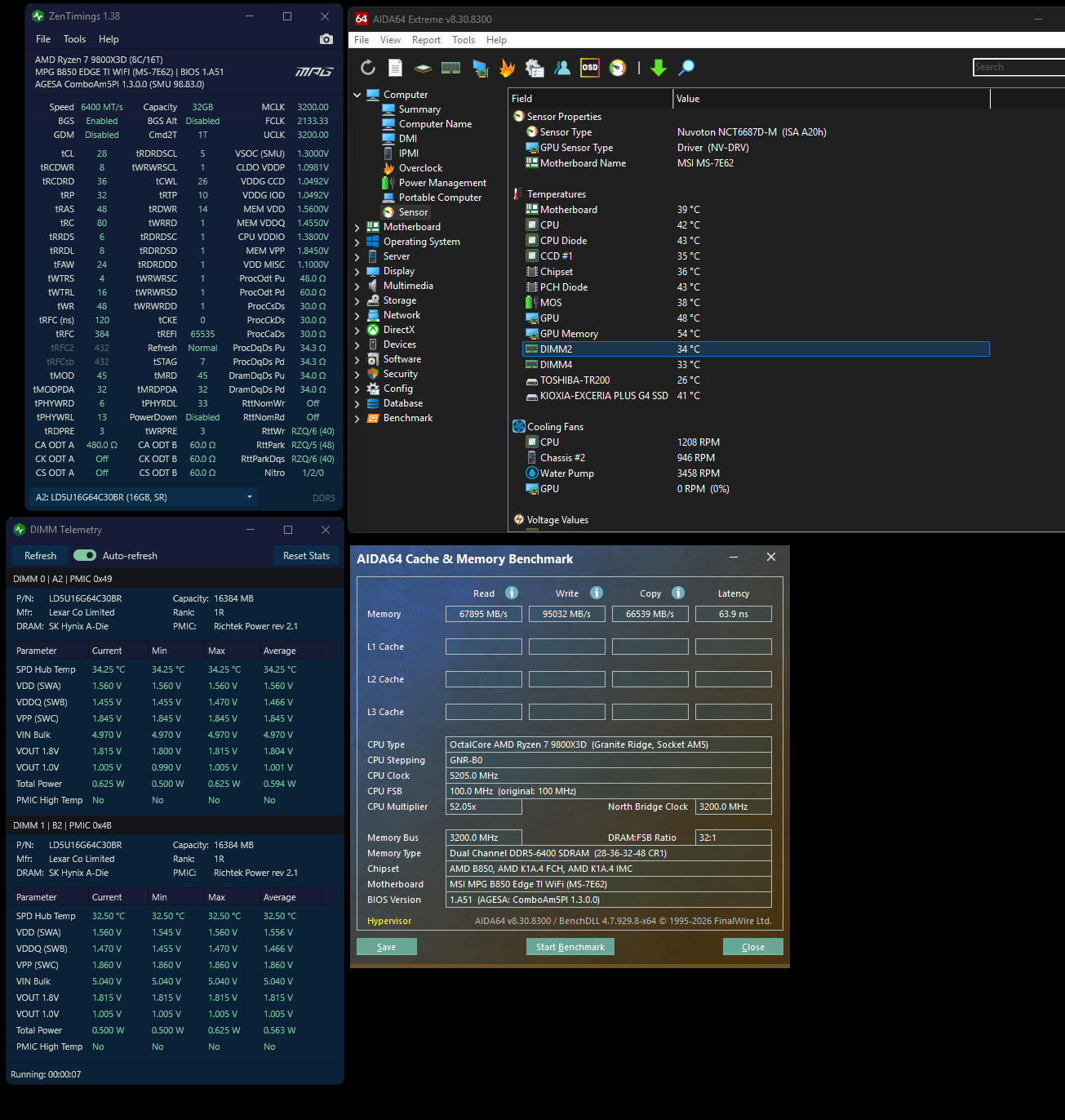1065x1120 pixels.
Task: Click the info icon next to Write
Action: (597, 593)
